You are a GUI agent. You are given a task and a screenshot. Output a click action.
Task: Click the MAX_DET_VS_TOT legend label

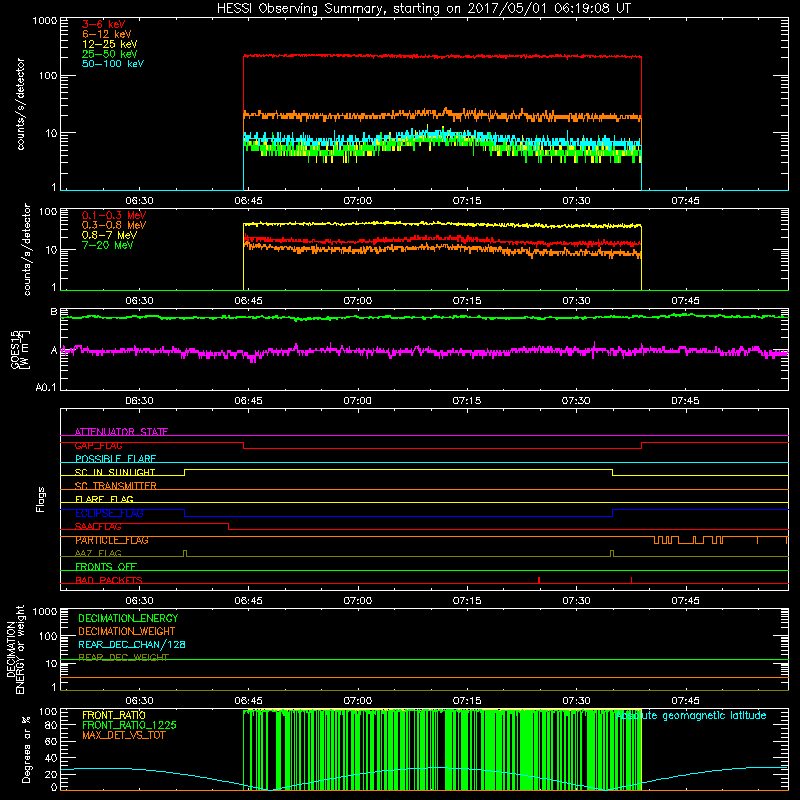(123, 735)
